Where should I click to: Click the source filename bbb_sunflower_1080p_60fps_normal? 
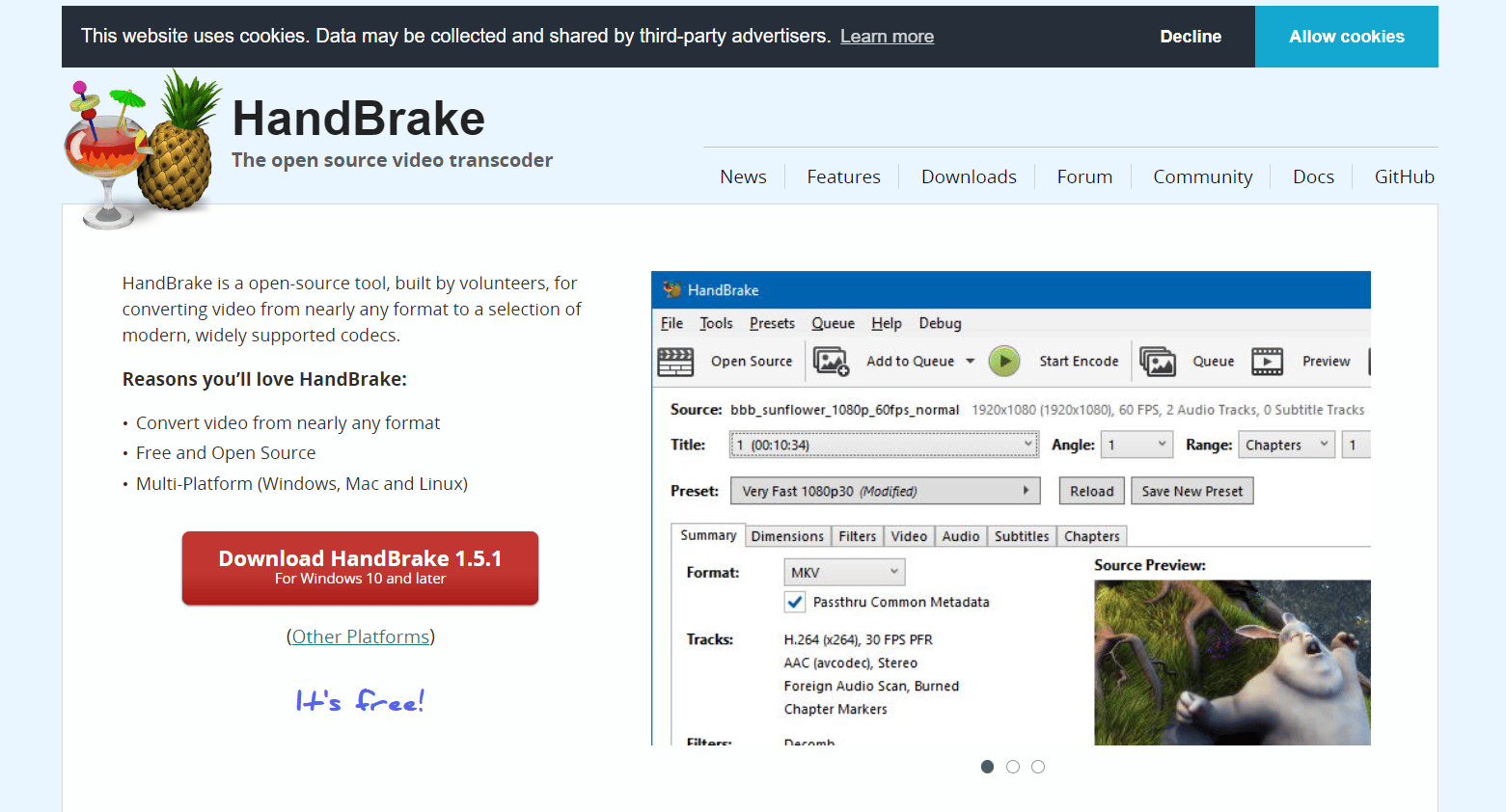tap(844, 410)
